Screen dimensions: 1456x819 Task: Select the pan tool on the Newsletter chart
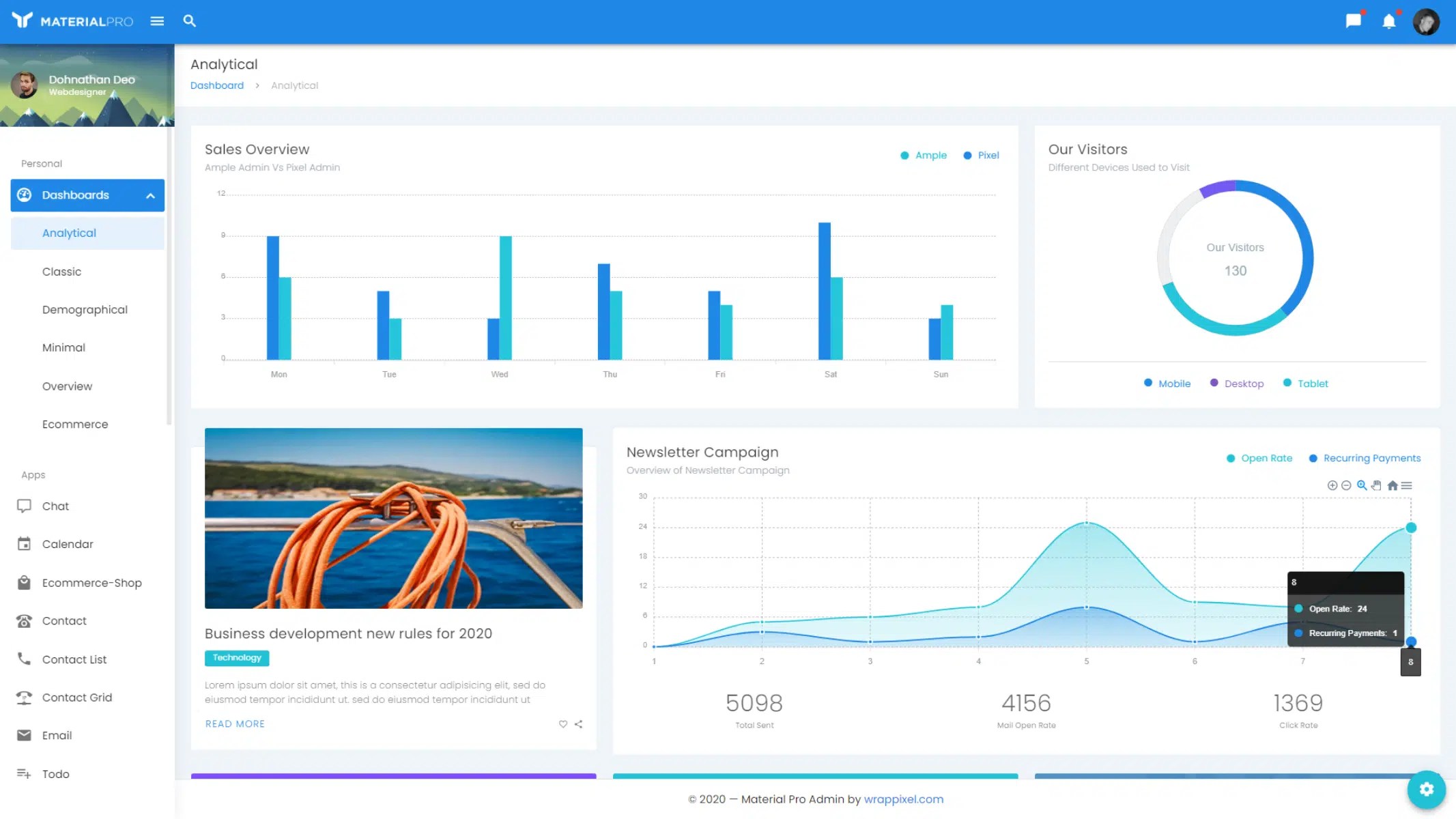point(1377,485)
